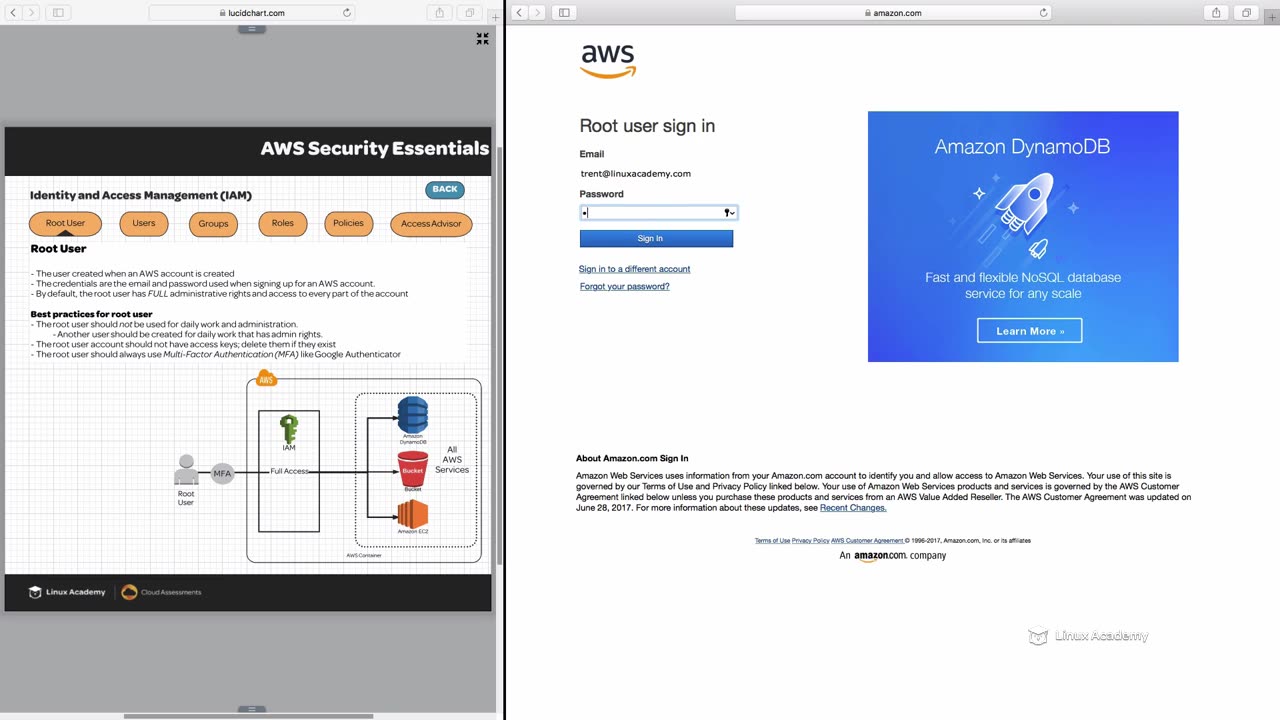Go back in the Lucidchart Safari window

(x=13, y=13)
